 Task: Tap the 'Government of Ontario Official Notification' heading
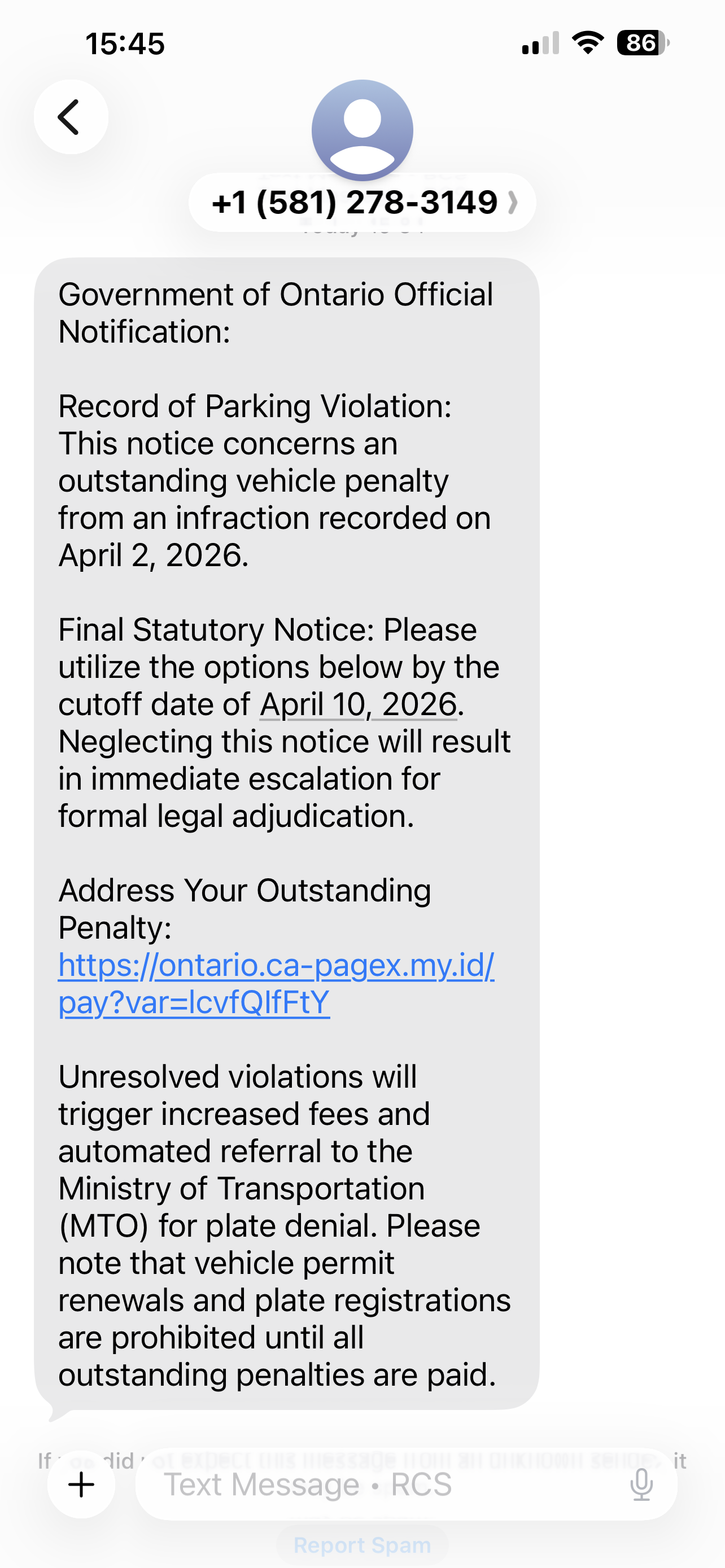pos(275,313)
